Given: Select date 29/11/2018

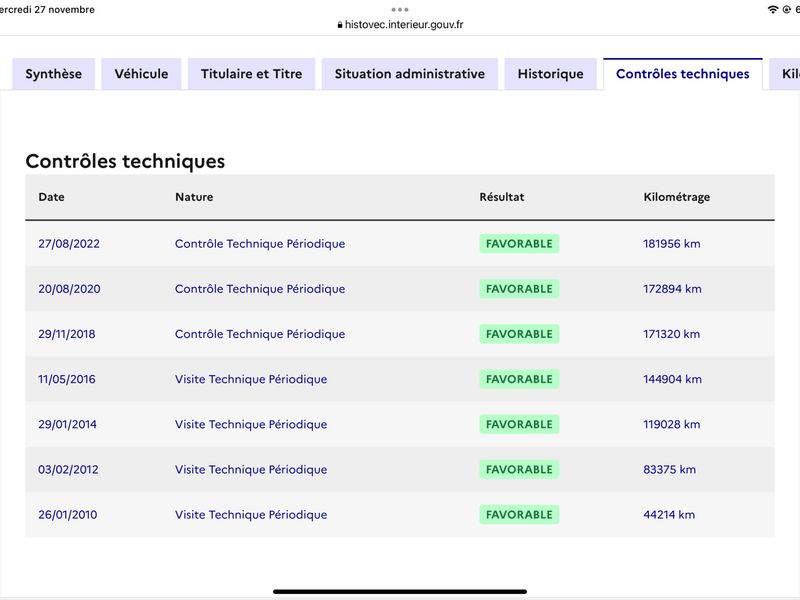Looking at the screenshot, I should coord(67,334).
